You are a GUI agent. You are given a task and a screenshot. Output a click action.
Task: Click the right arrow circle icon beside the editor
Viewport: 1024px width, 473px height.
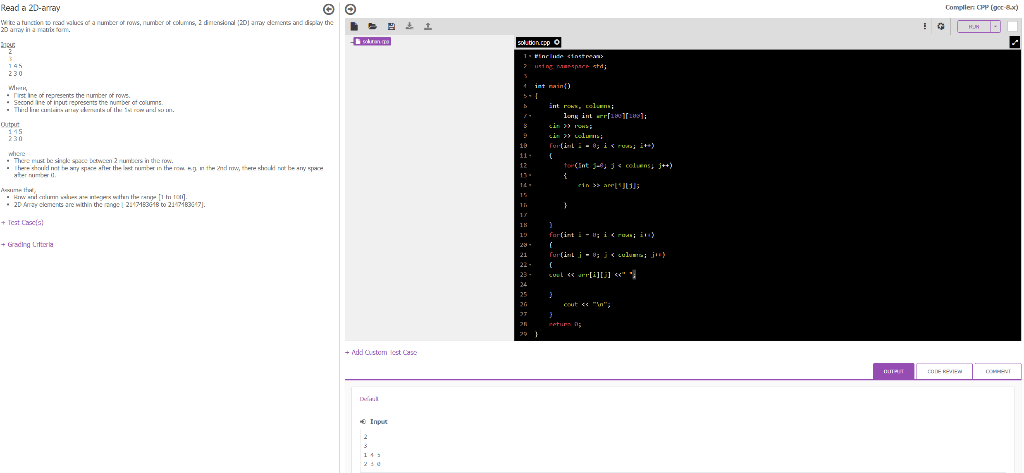350,9
